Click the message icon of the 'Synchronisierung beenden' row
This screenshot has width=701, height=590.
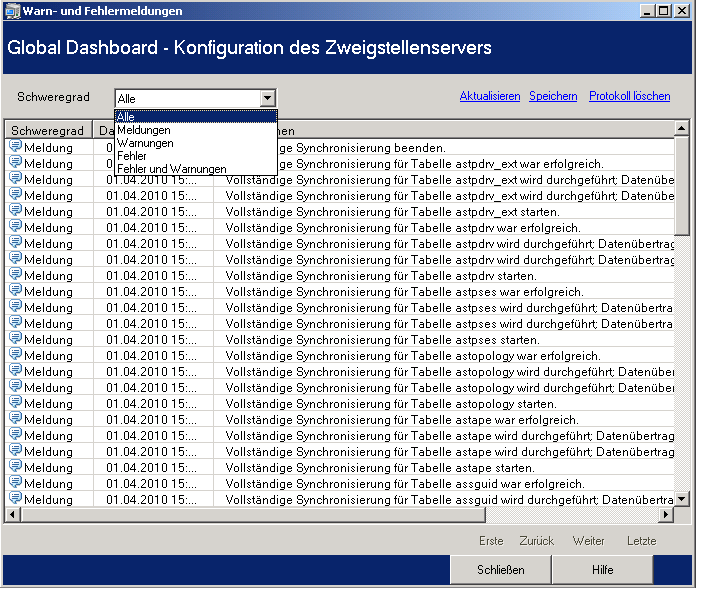15,147
